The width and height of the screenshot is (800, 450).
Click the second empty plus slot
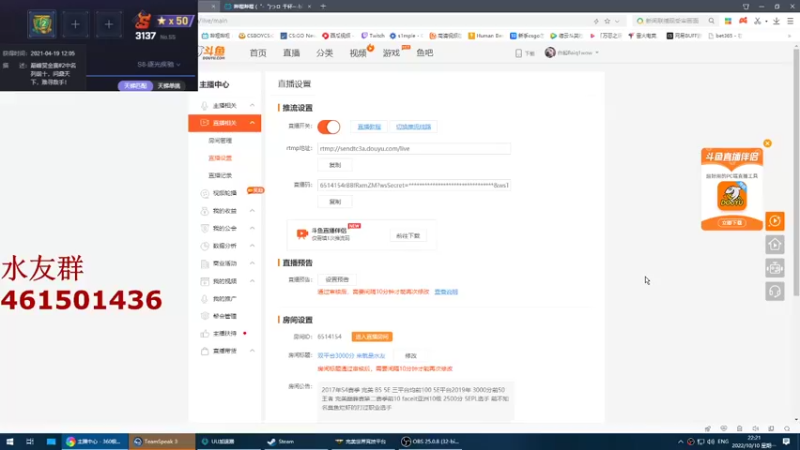tap(108, 24)
